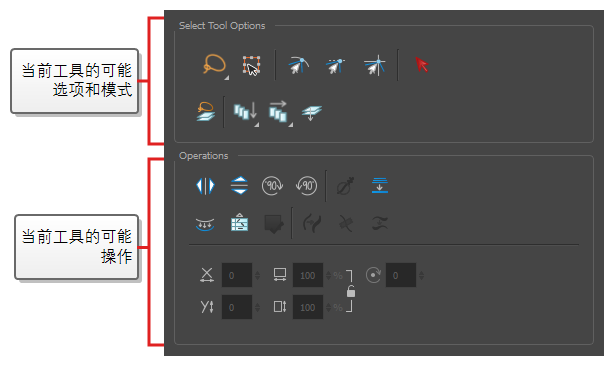Screen dimensions: 614x366
Task: Click the Smooth operation icon
Action: [205, 224]
